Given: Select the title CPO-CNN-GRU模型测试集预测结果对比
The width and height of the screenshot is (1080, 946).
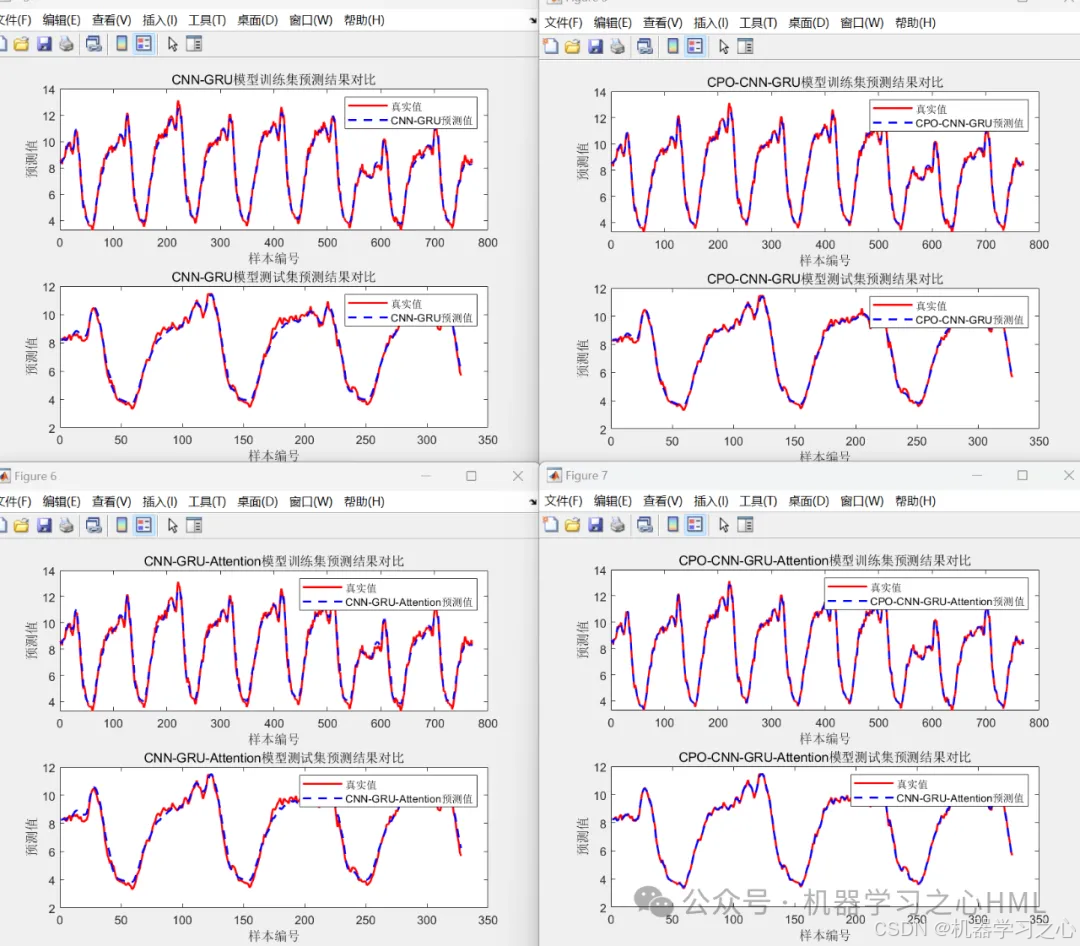Looking at the screenshot, I should 824,279.
